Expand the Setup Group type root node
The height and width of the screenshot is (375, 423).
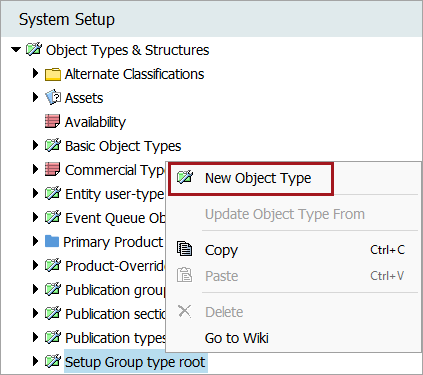coord(35,361)
